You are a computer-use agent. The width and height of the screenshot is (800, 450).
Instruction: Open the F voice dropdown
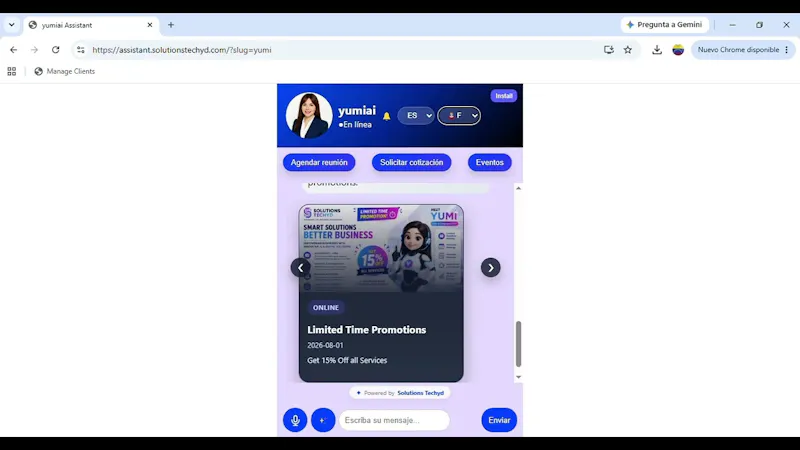(x=459, y=116)
